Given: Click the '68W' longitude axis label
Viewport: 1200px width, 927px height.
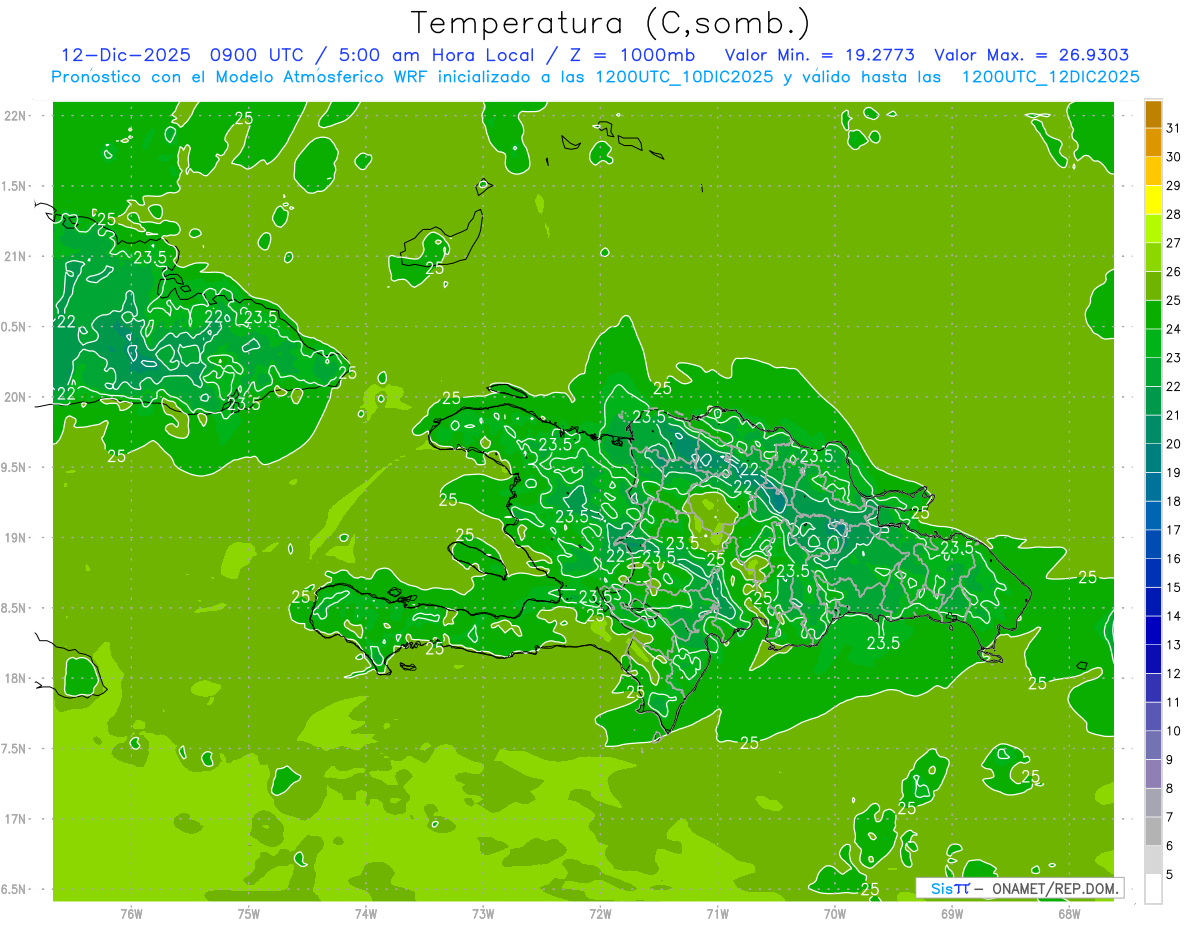Looking at the screenshot, I should [x=1068, y=913].
